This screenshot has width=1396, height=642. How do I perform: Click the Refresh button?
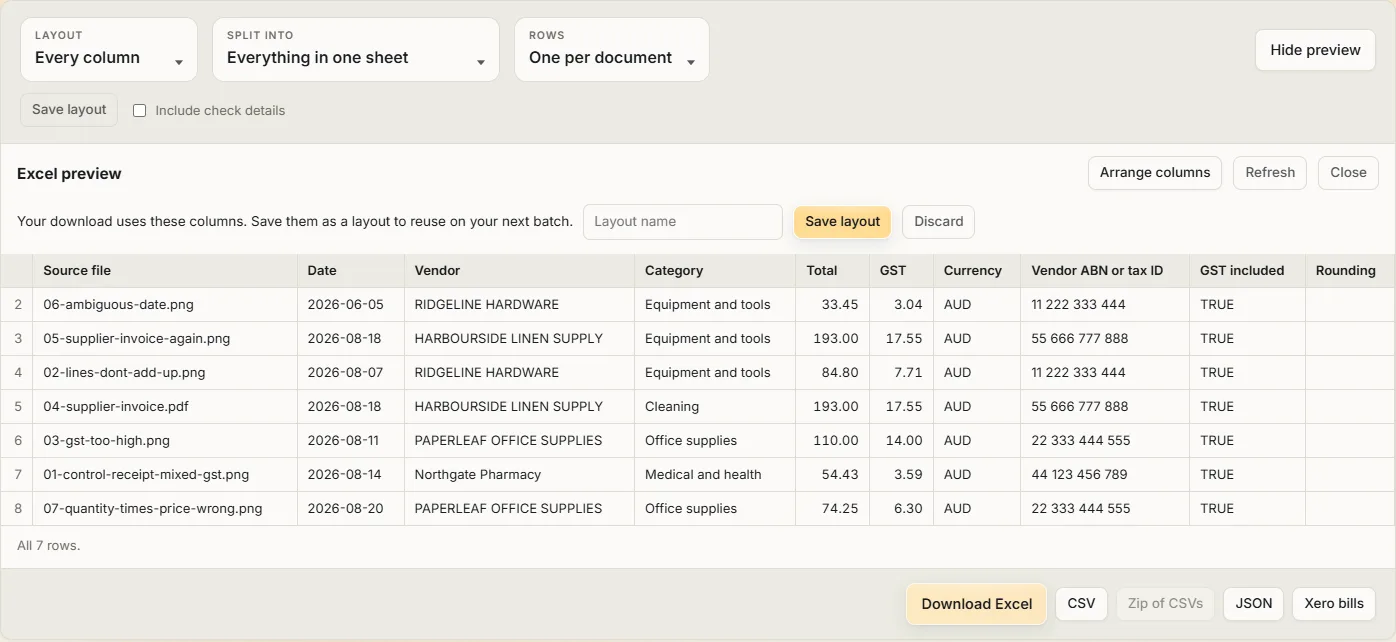point(1270,172)
